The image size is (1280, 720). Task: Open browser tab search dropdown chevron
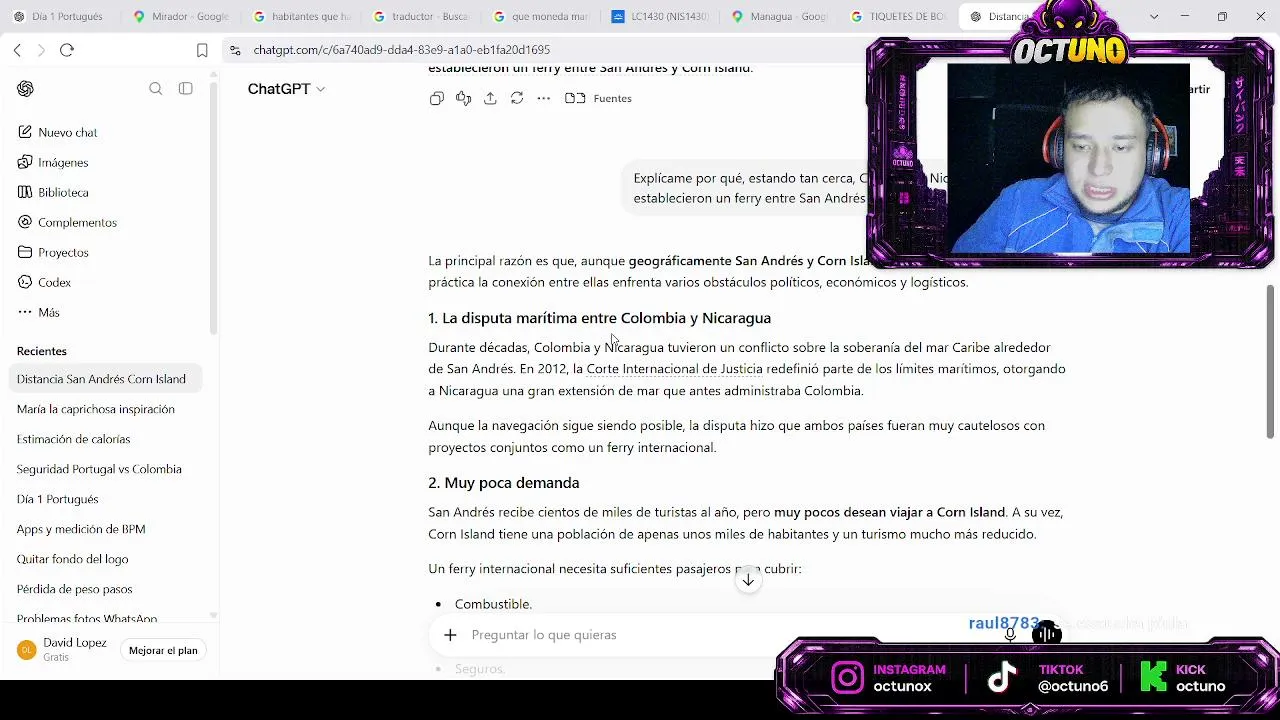coord(1153,16)
